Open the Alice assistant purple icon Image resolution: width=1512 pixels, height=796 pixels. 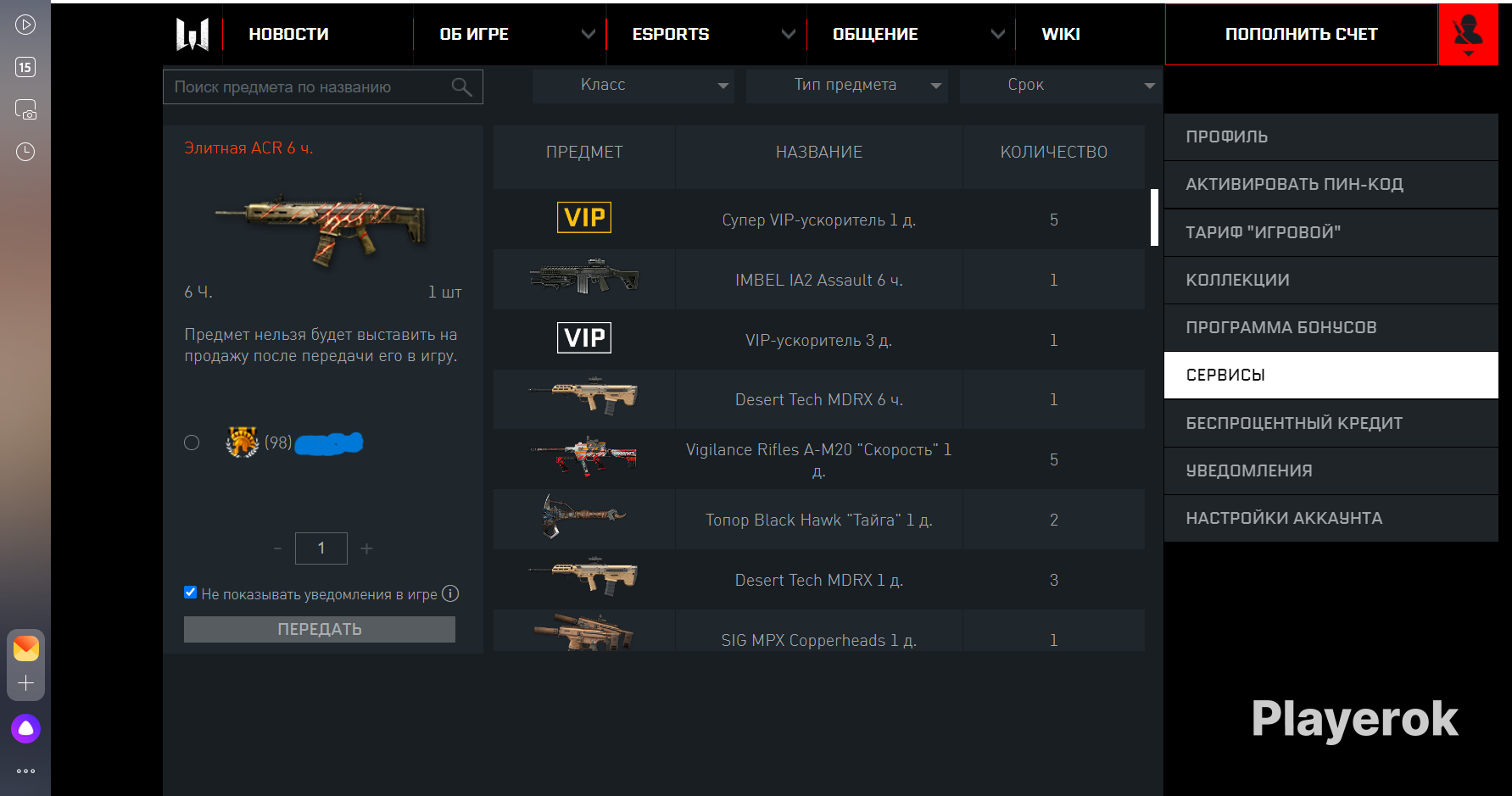25,728
